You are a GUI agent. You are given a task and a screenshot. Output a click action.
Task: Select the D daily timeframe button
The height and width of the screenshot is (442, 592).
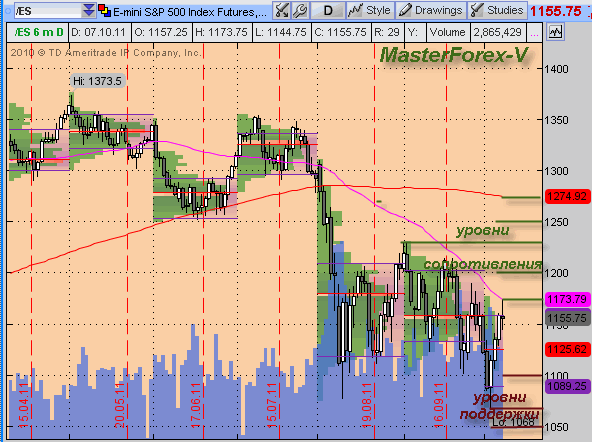(x=328, y=11)
